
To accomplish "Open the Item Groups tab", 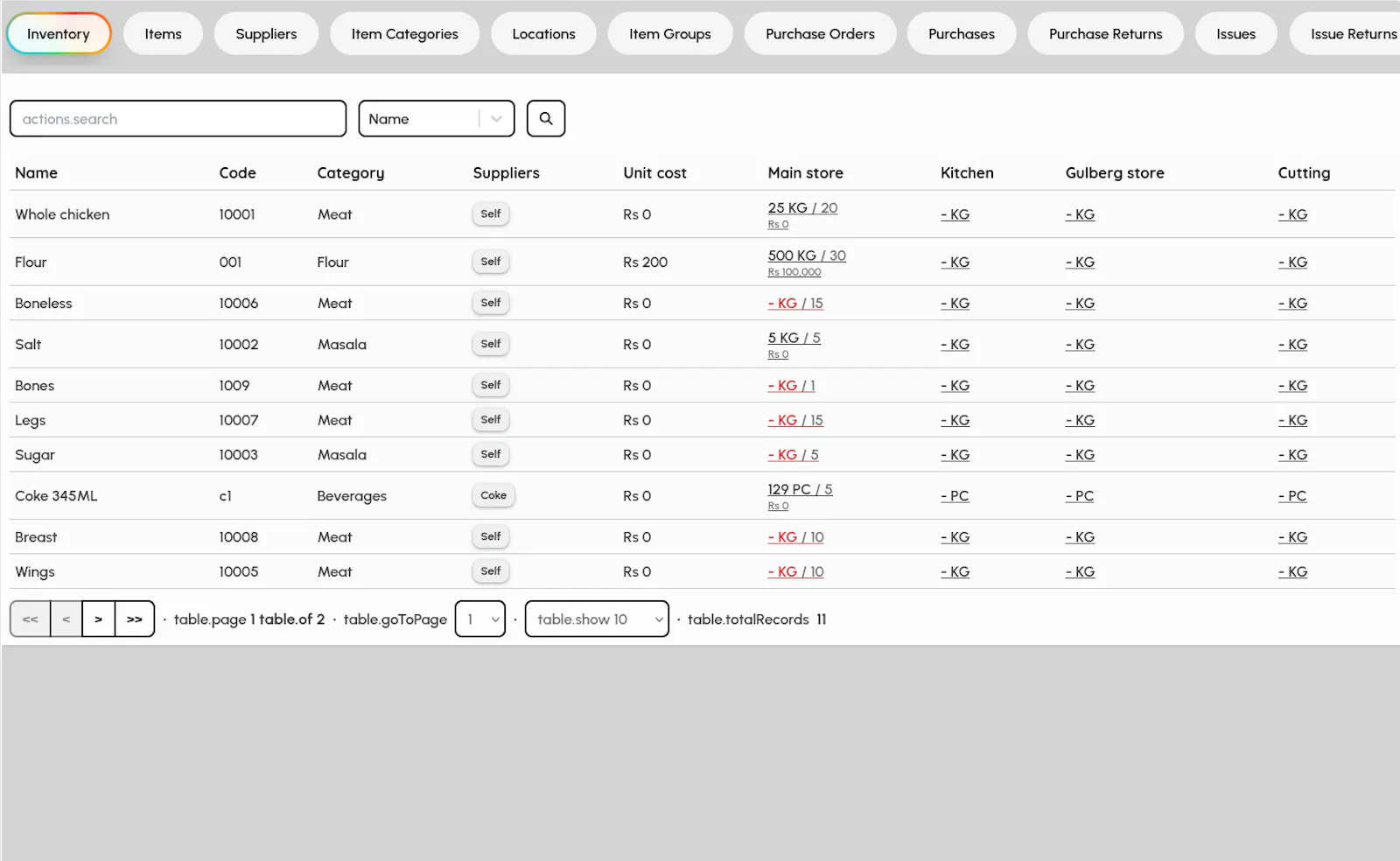I will 670,34.
